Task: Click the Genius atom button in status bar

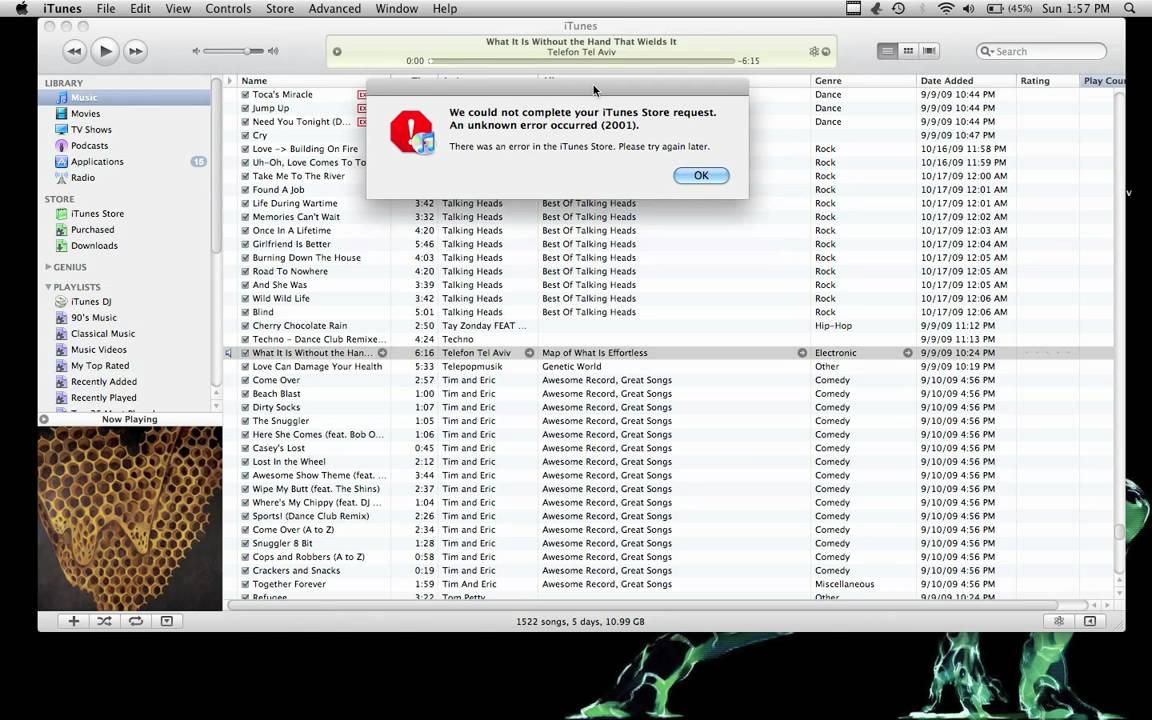Action: pos(1059,622)
